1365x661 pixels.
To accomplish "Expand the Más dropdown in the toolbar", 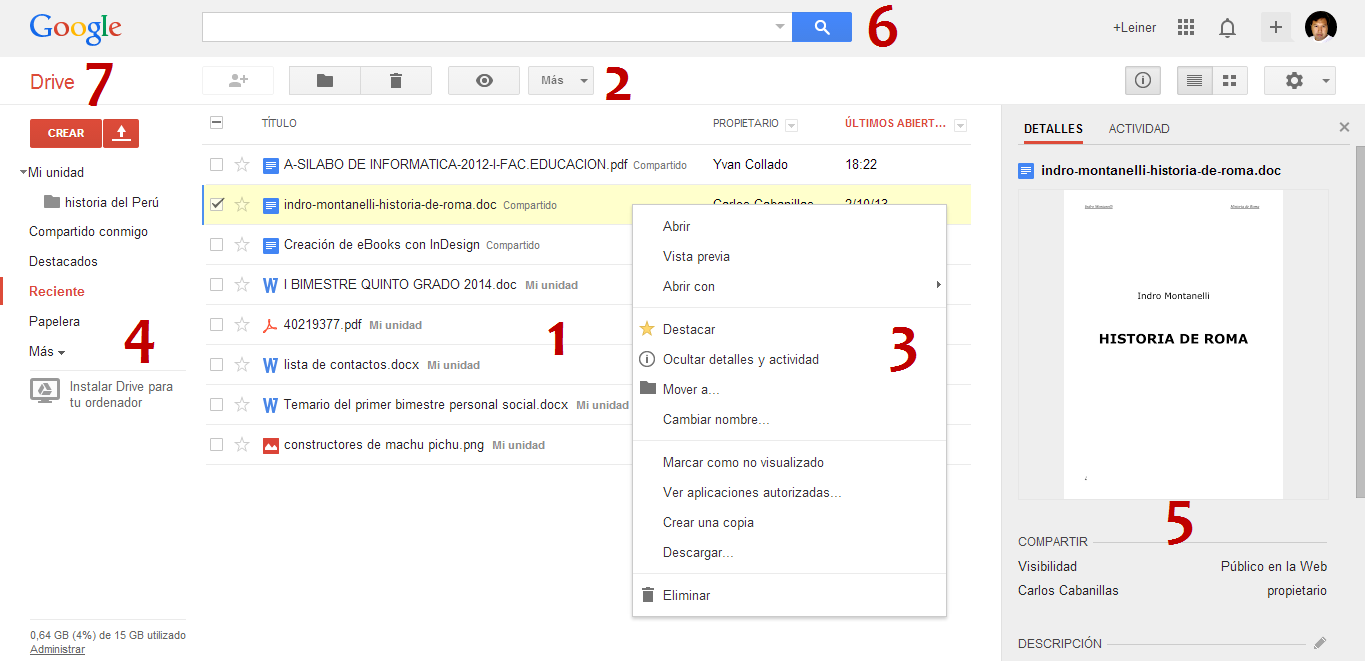I will tap(560, 80).
